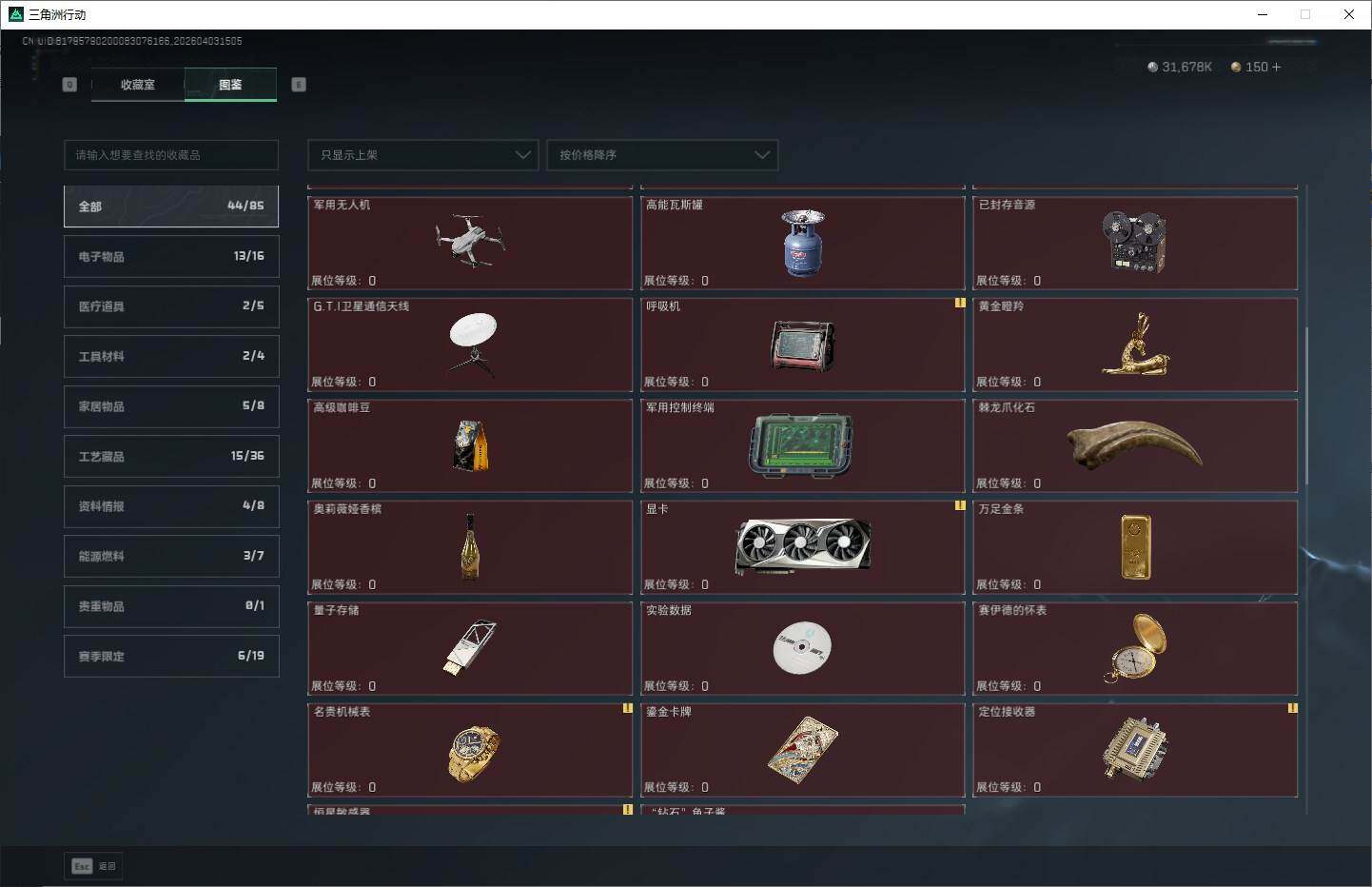This screenshot has height=887, width=1372.
Task: Select the 名贵机械表 gold wristwatch image
Action: [473, 753]
